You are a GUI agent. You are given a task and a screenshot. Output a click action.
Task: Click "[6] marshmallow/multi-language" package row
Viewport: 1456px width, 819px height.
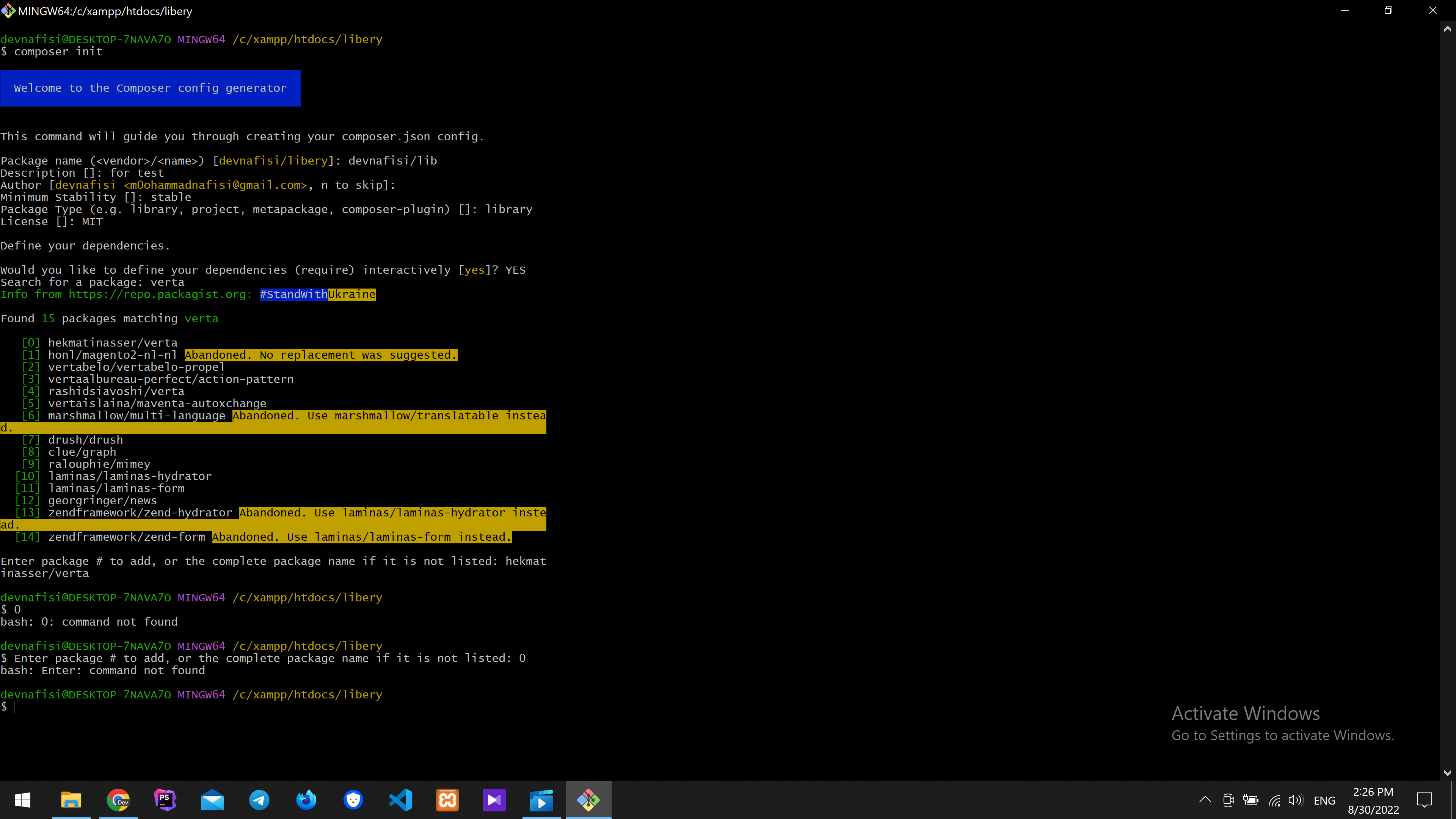(x=123, y=416)
